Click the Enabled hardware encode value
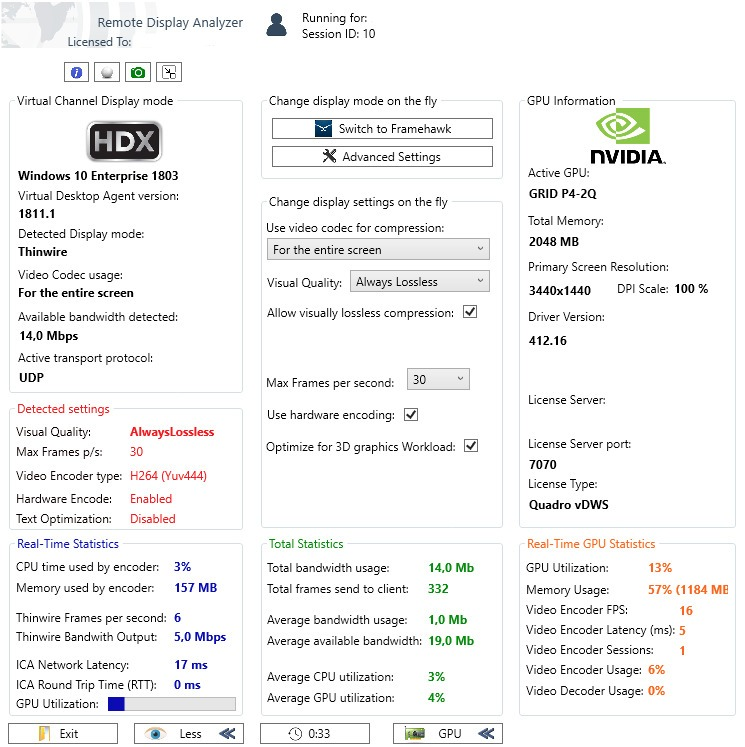 point(151,498)
